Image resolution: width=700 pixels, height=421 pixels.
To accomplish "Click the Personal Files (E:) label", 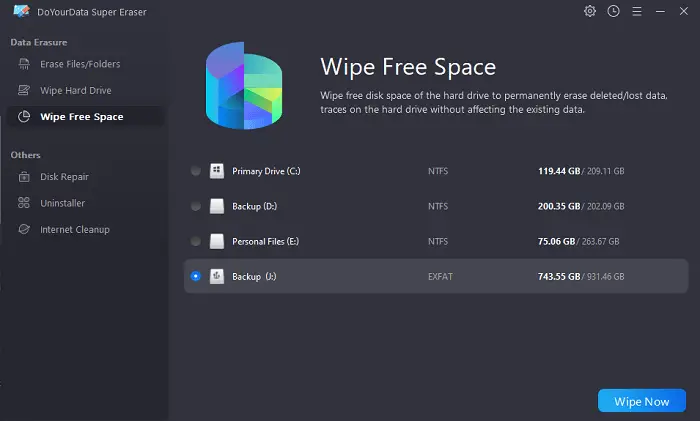I will point(265,242).
